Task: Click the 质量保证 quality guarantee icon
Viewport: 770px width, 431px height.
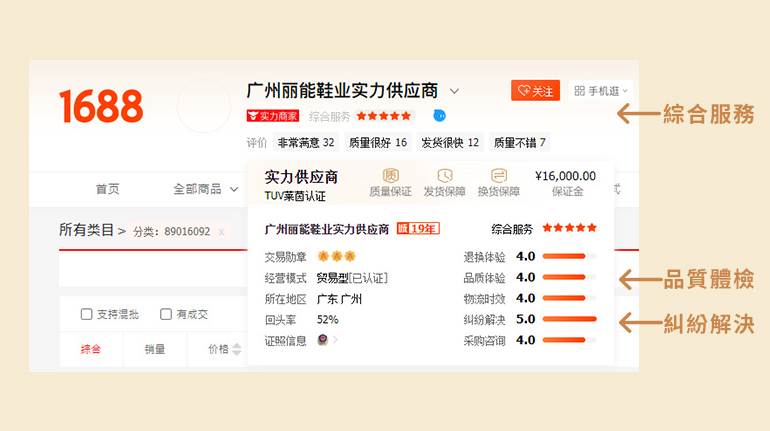Action: (x=389, y=176)
